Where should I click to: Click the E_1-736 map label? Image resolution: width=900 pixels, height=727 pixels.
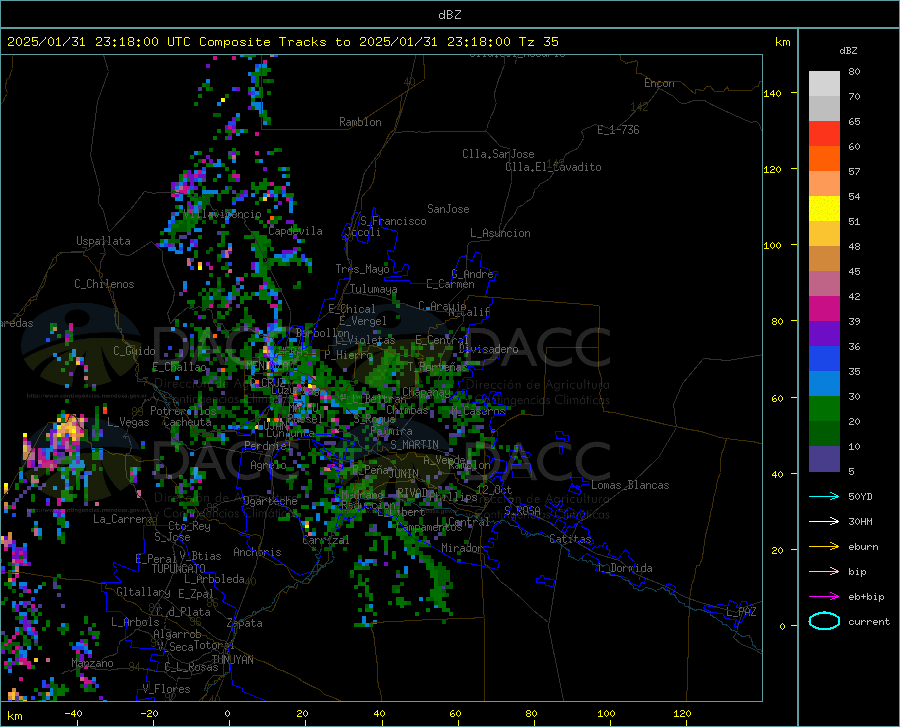(x=618, y=130)
